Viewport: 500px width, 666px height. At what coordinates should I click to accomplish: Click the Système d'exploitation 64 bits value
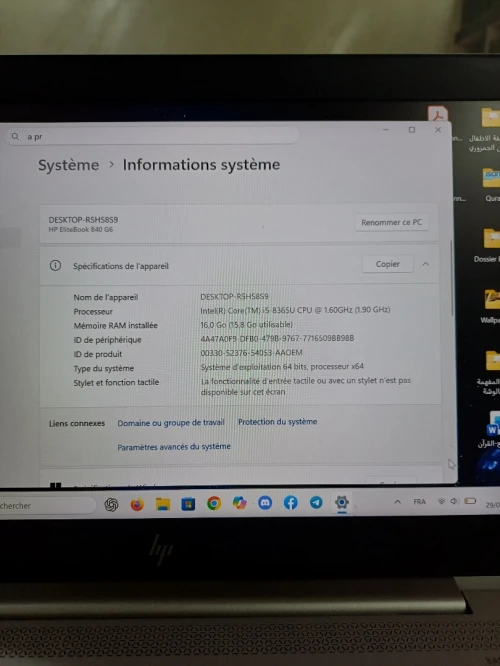coord(282,366)
